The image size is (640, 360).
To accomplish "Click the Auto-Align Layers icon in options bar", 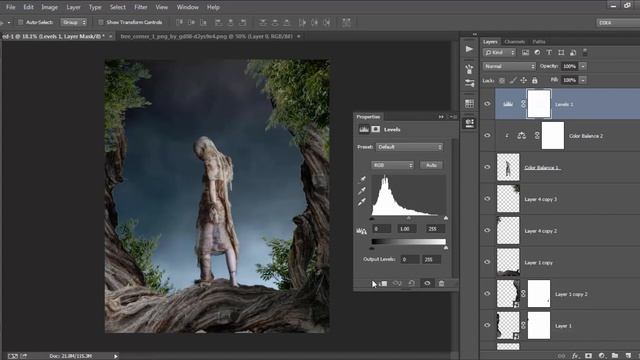I will [x=346, y=22].
